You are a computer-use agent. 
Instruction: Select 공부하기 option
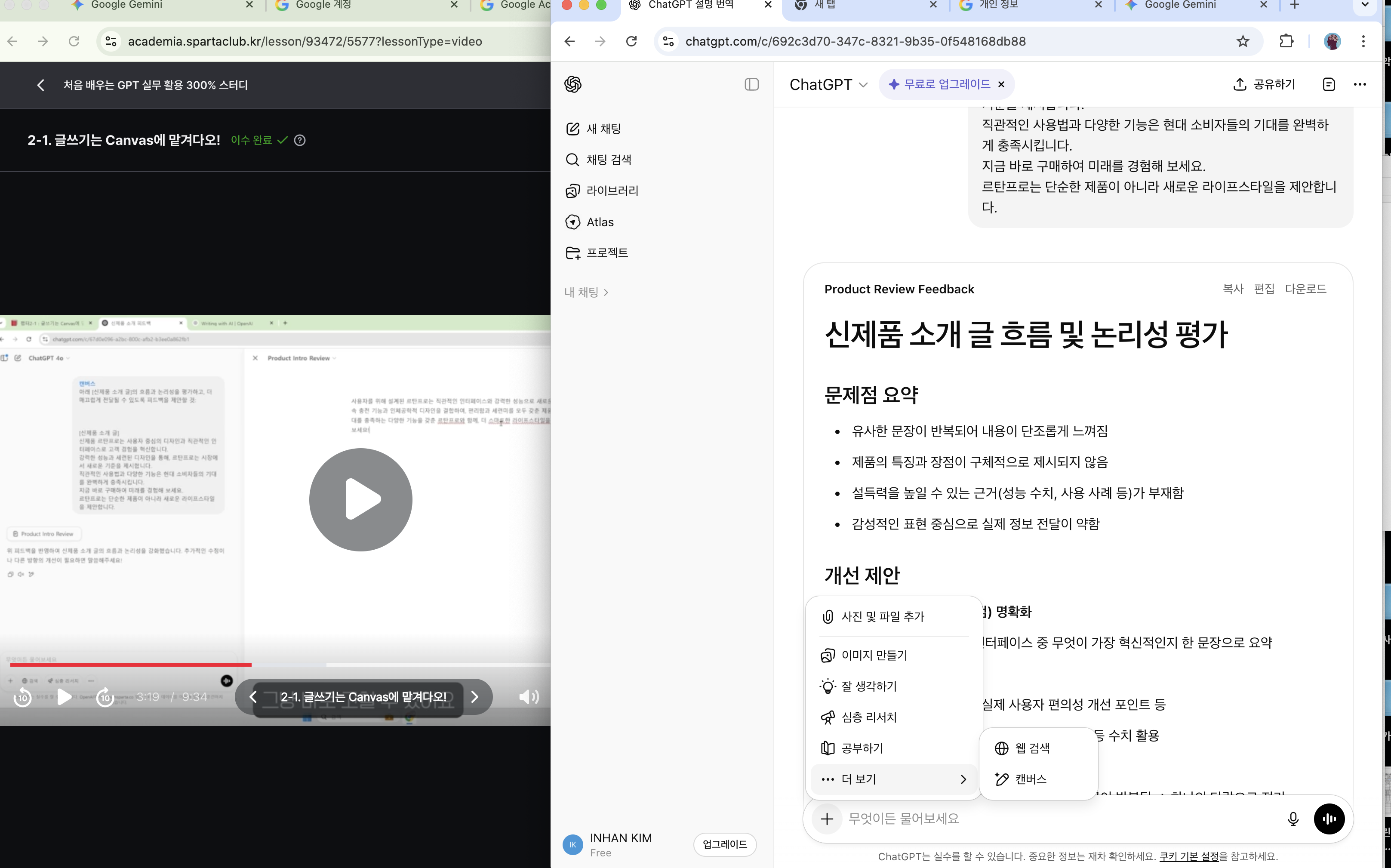(893, 748)
